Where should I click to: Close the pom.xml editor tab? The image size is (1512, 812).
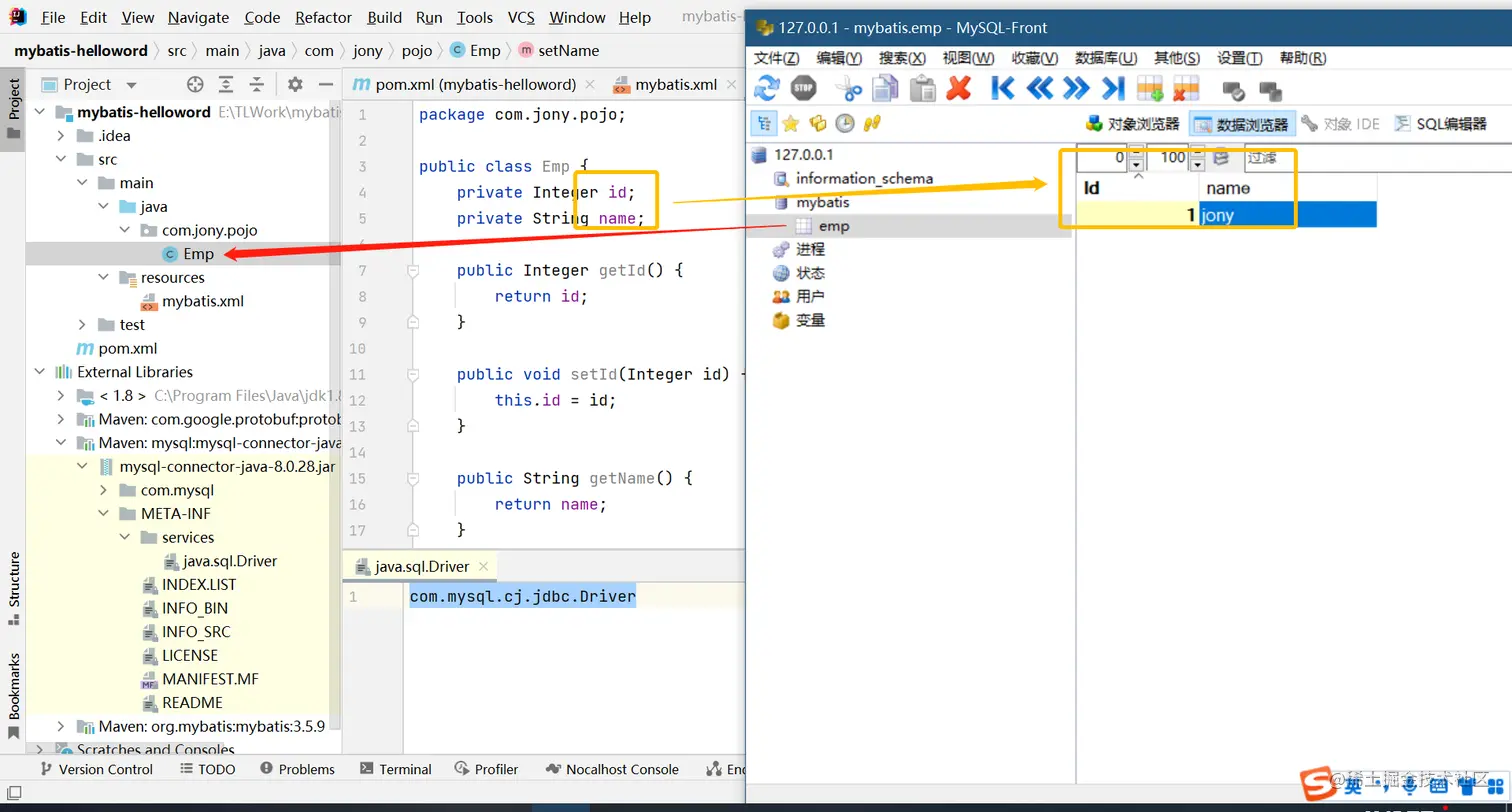click(590, 84)
